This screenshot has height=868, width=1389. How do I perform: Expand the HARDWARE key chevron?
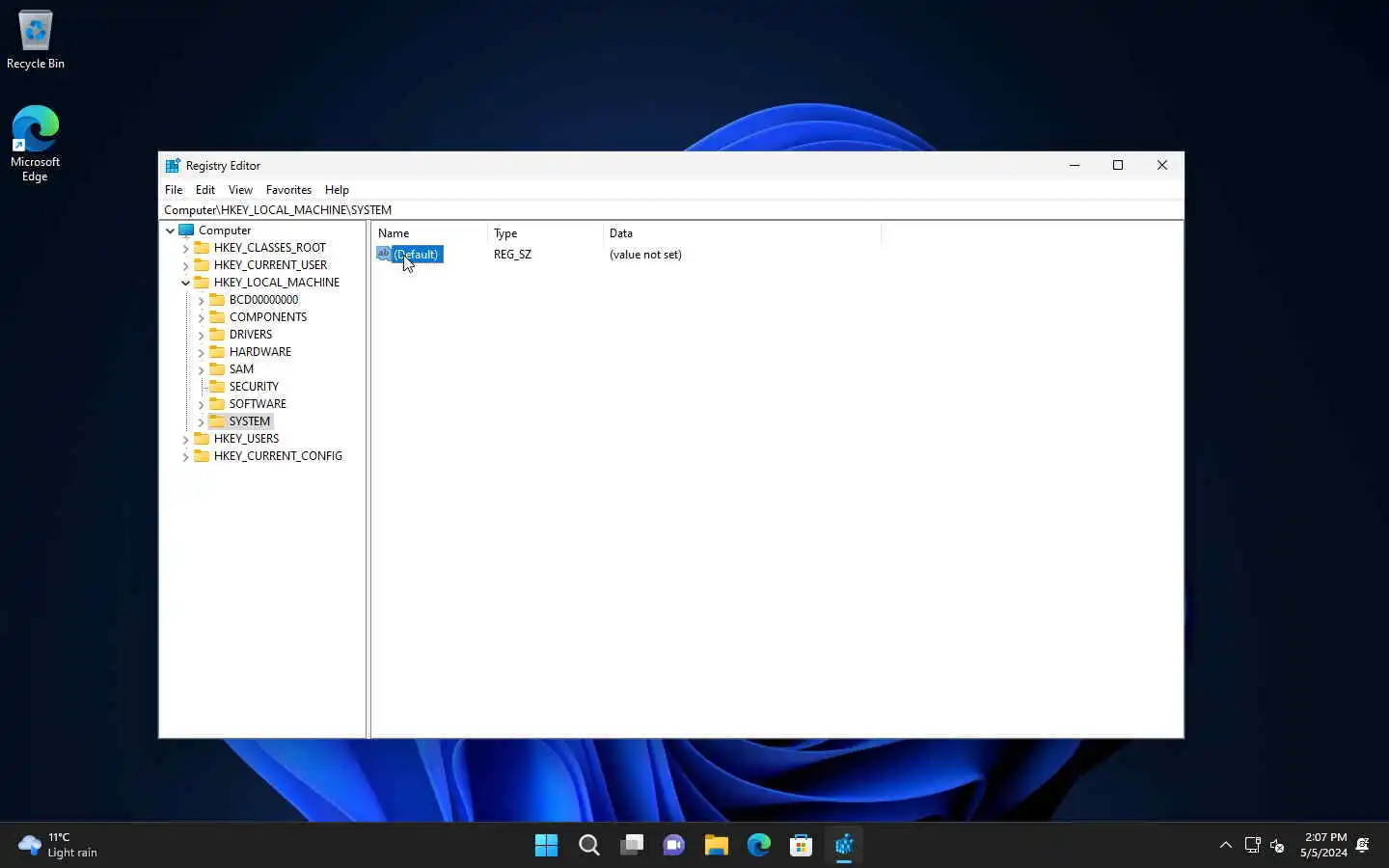tap(202, 352)
